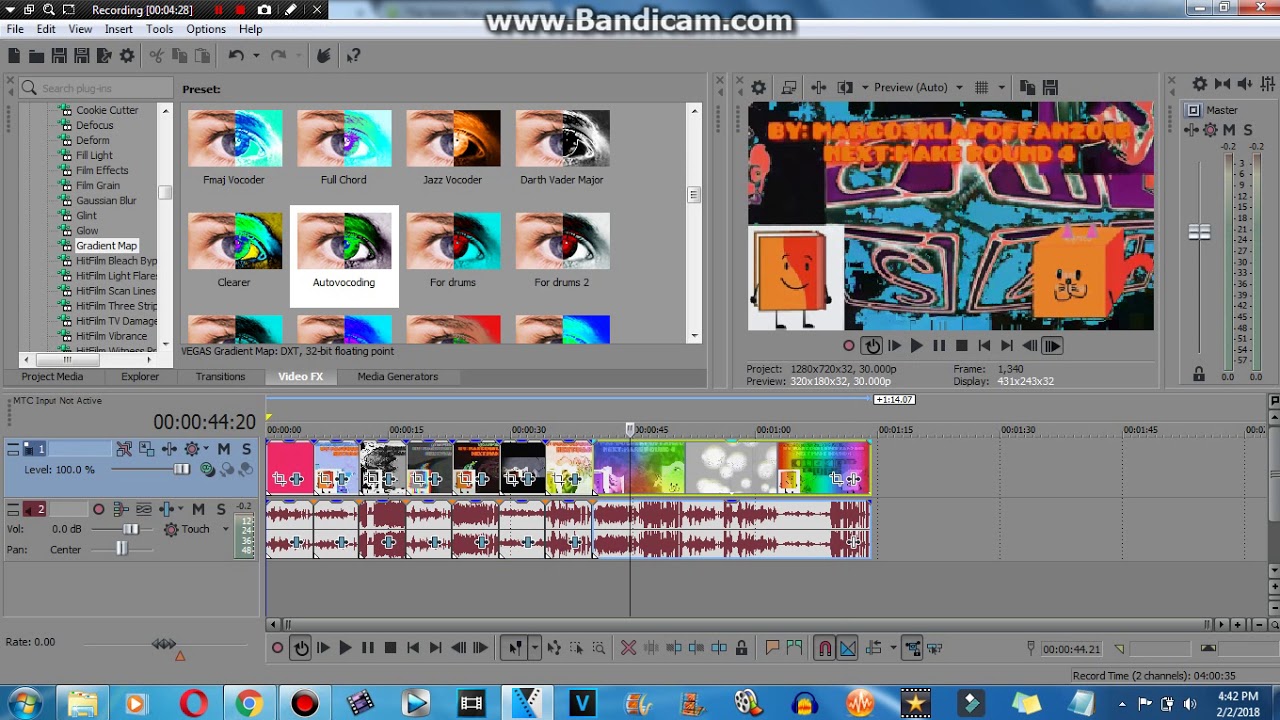Open the auto ripple dropdown arrow
Viewport: 1280px width, 720px height.
[892, 648]
